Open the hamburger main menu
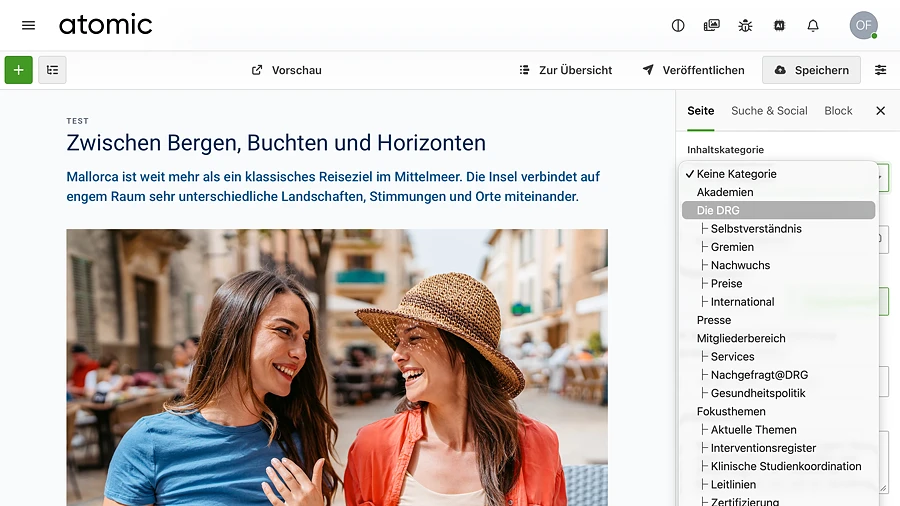 [28, 25]
